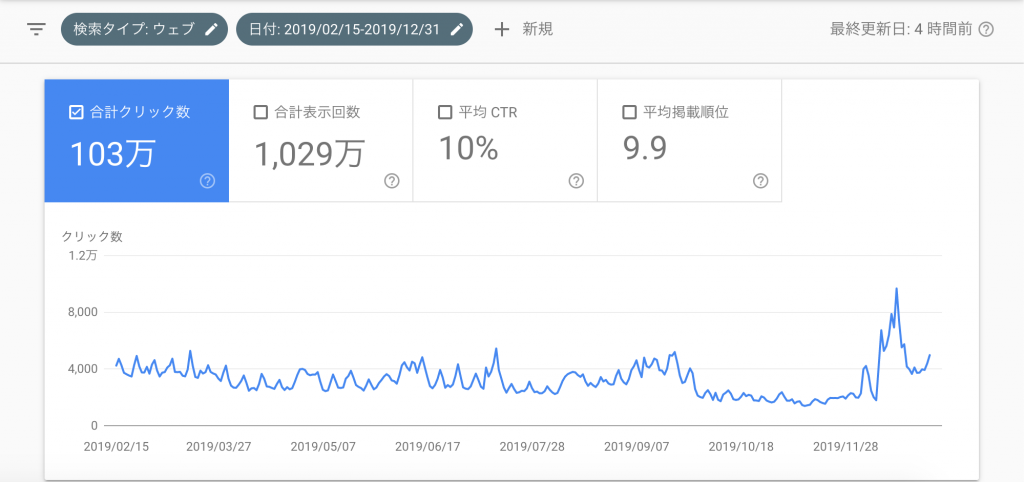Image resolution: width=1024 pixels, height=482 pixels.
Task: Click the 9.9 average position value
Action: coord(645,148)
